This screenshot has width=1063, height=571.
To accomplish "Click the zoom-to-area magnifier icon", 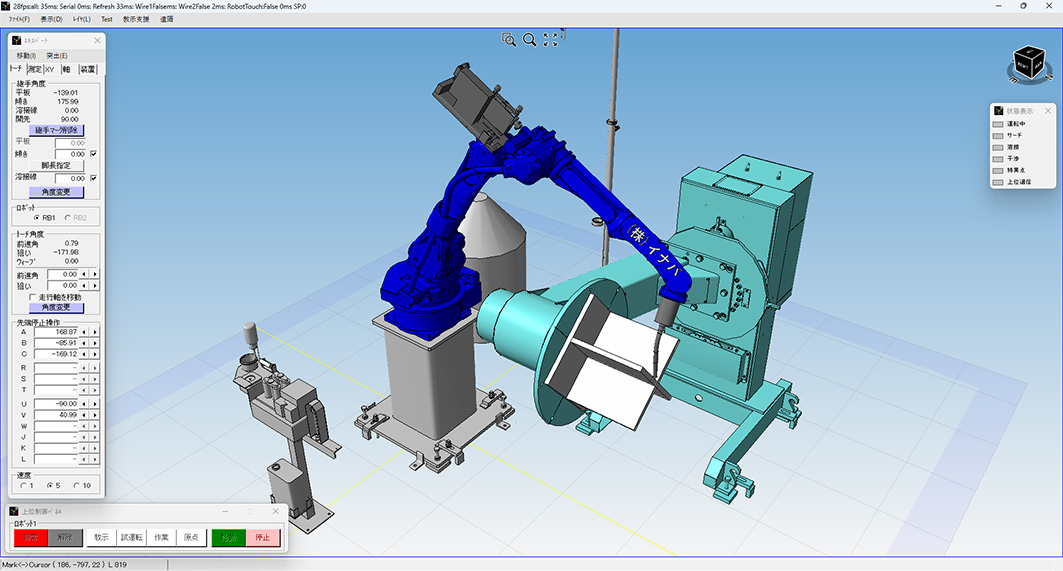I will coord(509,40).
